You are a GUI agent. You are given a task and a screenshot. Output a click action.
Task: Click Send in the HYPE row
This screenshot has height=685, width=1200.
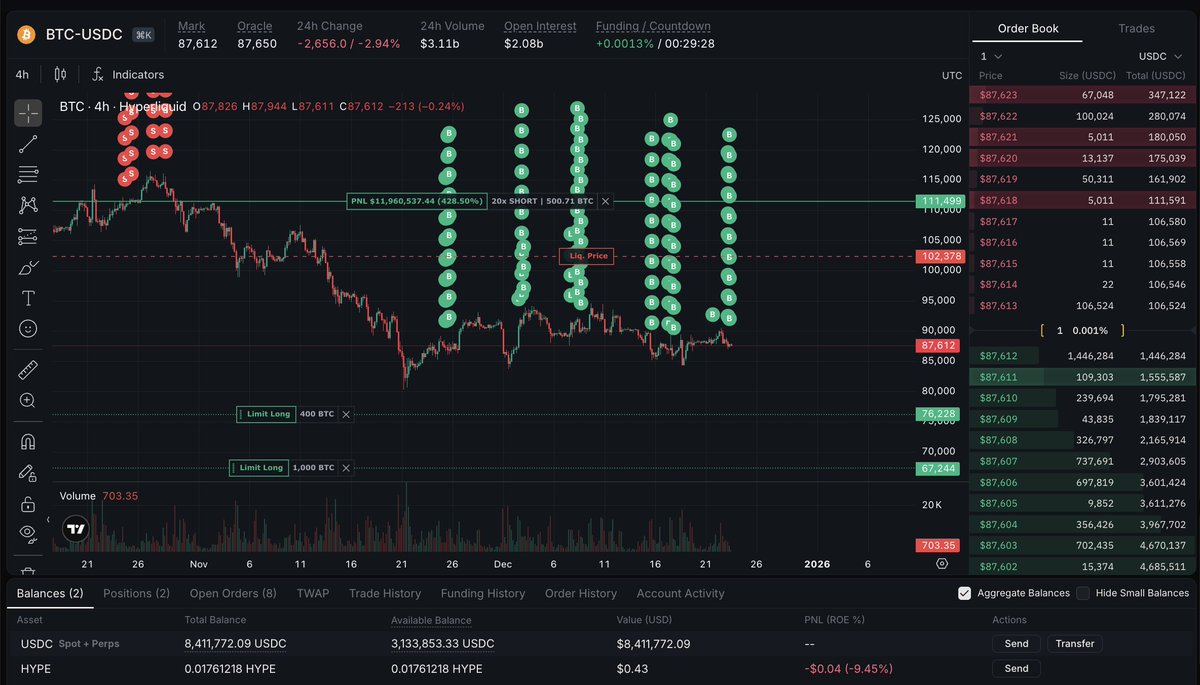[x=1016, y=668]
